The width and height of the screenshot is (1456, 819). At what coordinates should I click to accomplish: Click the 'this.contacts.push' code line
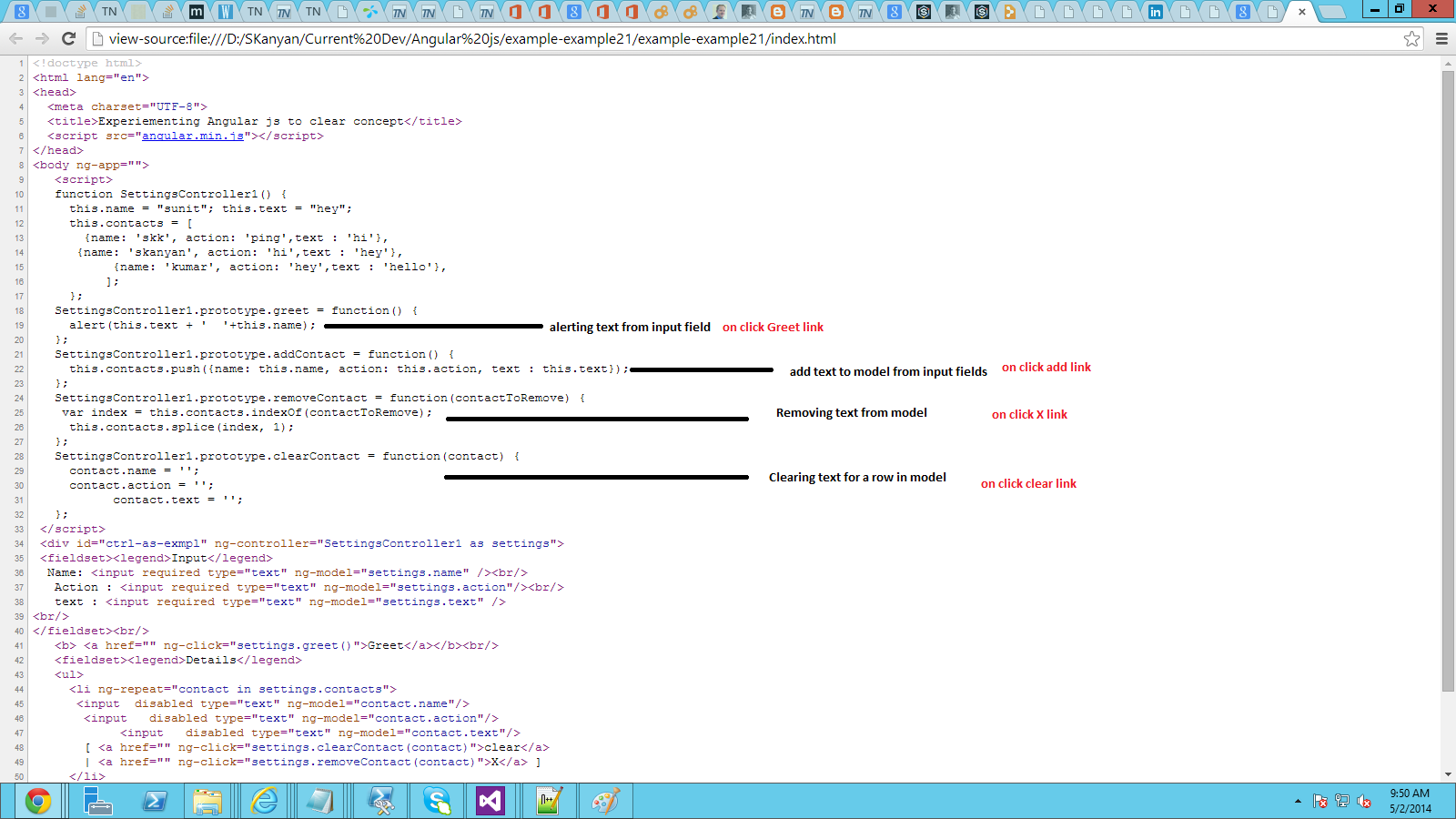[x=349, y=369]
